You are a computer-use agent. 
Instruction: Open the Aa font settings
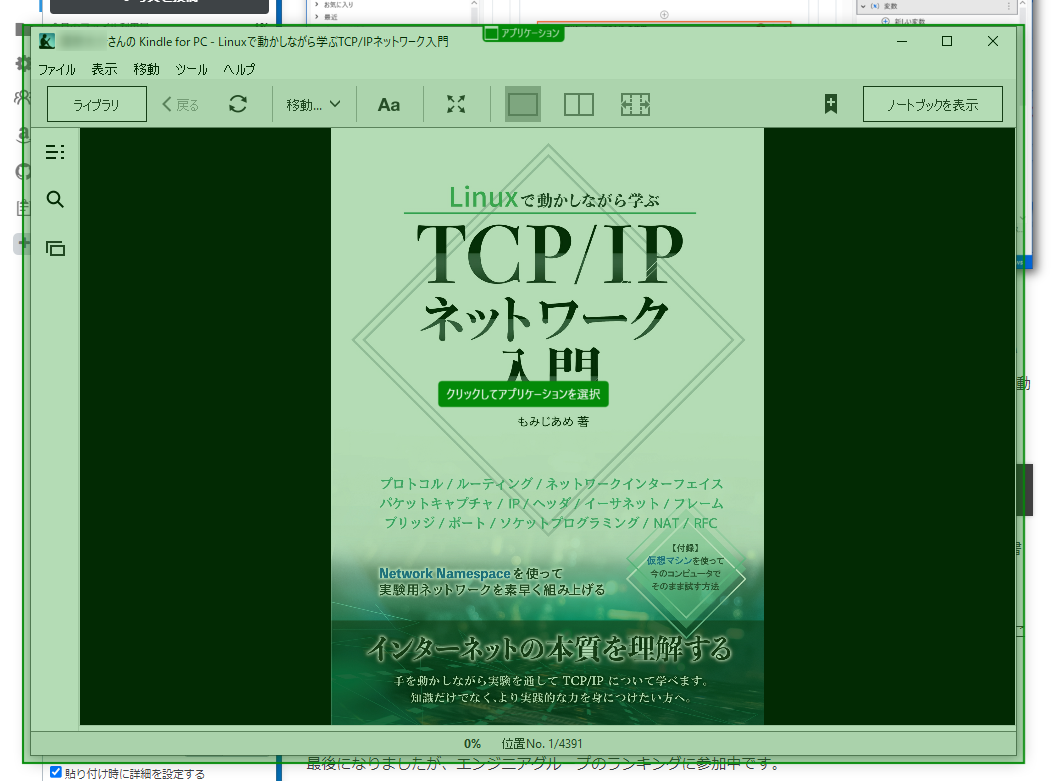[x=389, y=105]
